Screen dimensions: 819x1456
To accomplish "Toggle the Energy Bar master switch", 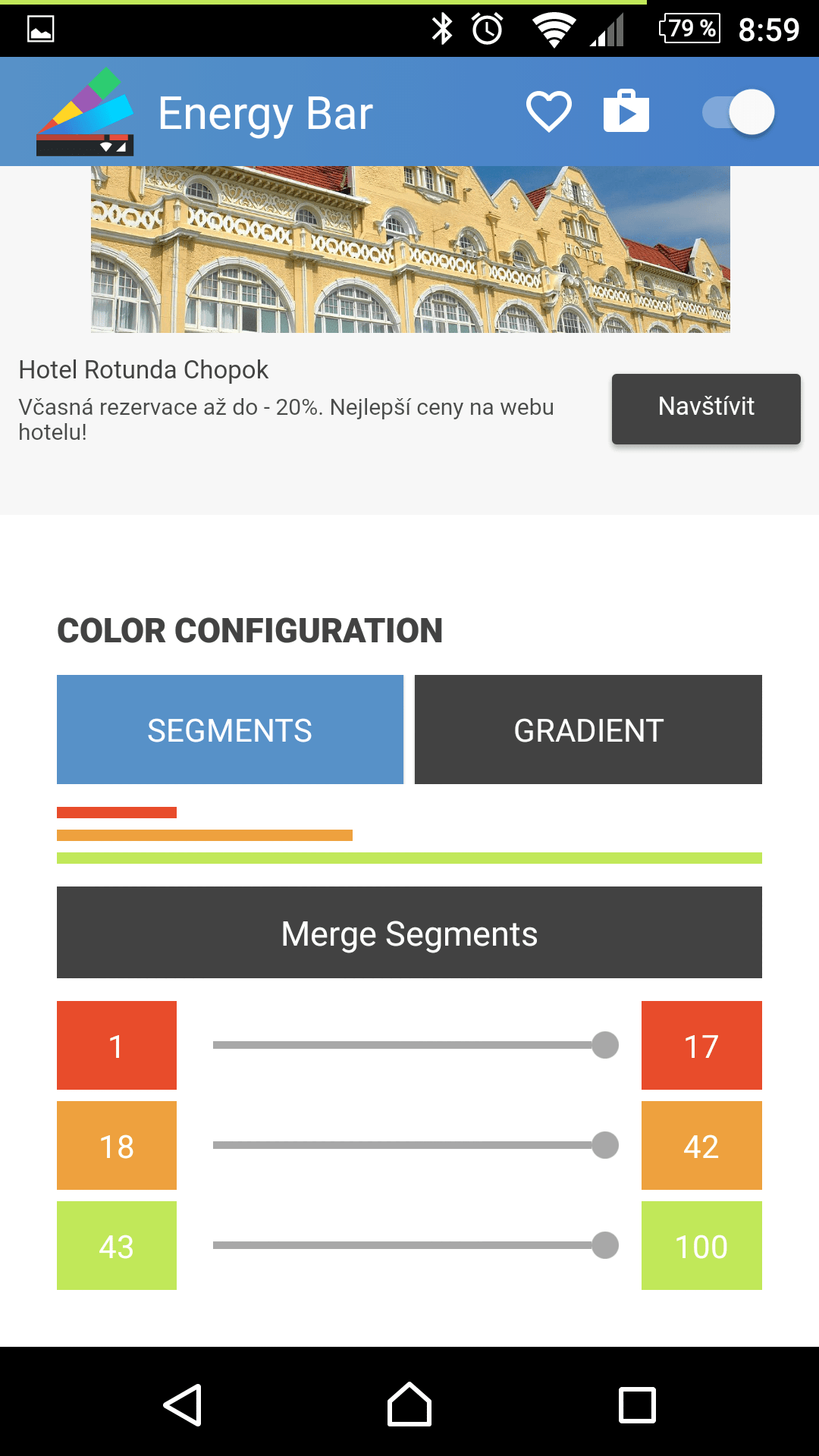I will 739,112.
